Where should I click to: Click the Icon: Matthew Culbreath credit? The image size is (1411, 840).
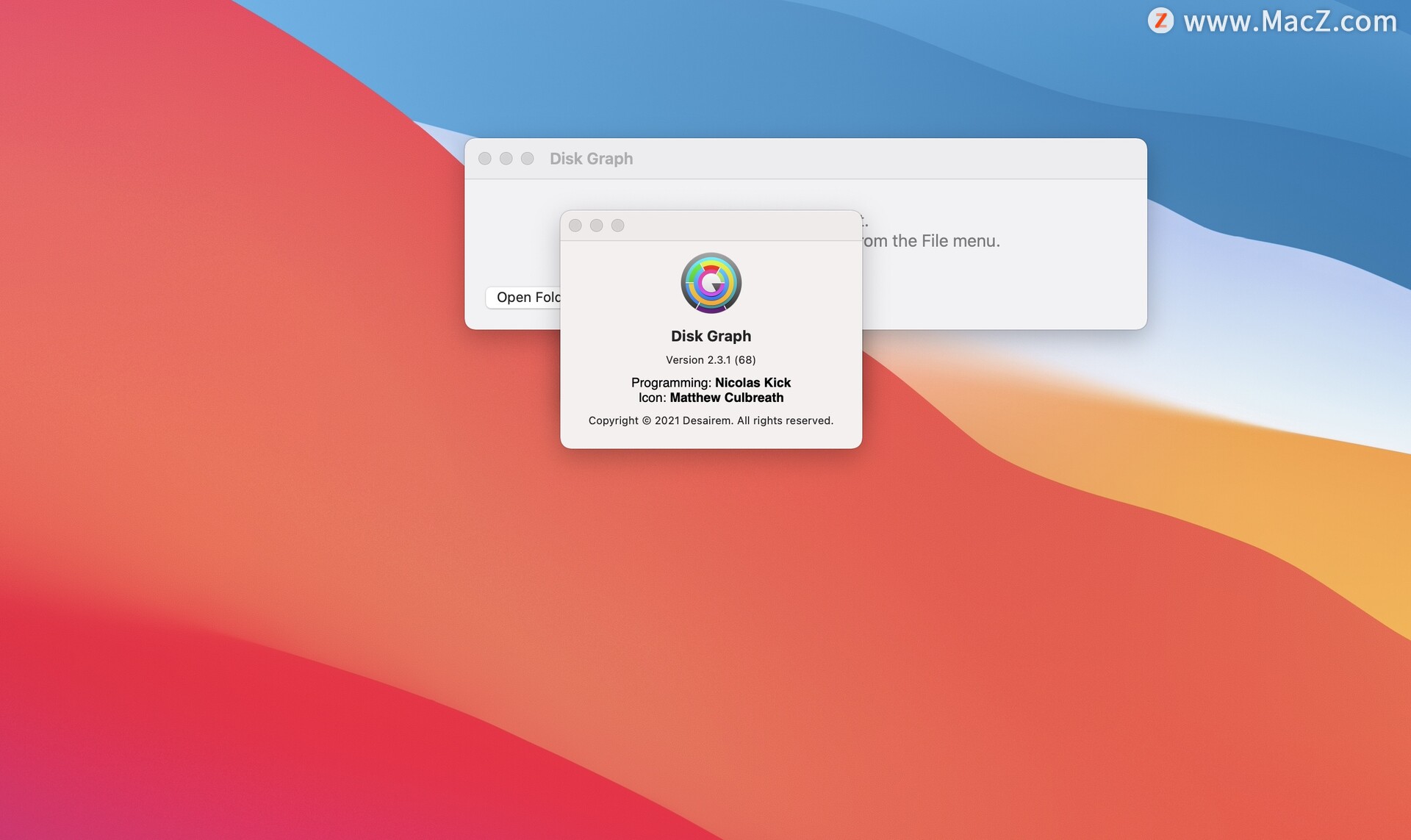click(711, 398)
